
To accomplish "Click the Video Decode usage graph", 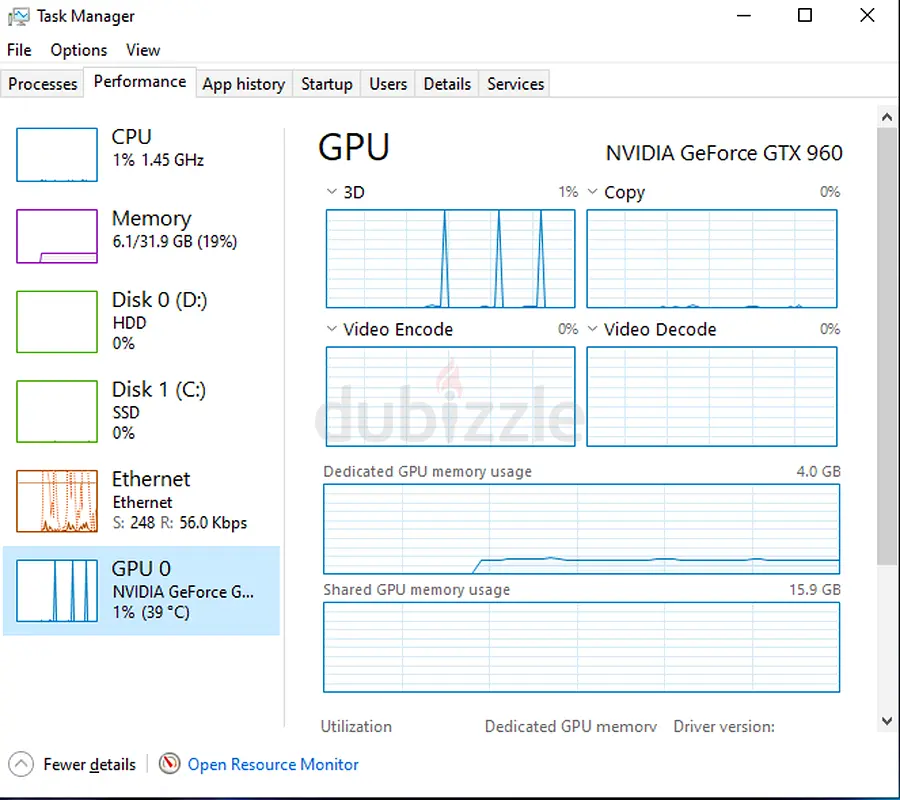I will 712,396.
